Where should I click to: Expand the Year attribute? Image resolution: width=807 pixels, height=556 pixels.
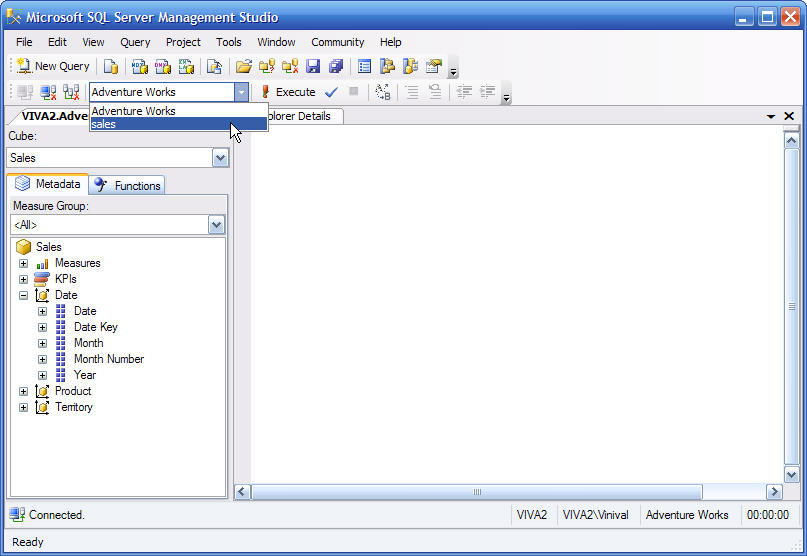click(42, 375)
